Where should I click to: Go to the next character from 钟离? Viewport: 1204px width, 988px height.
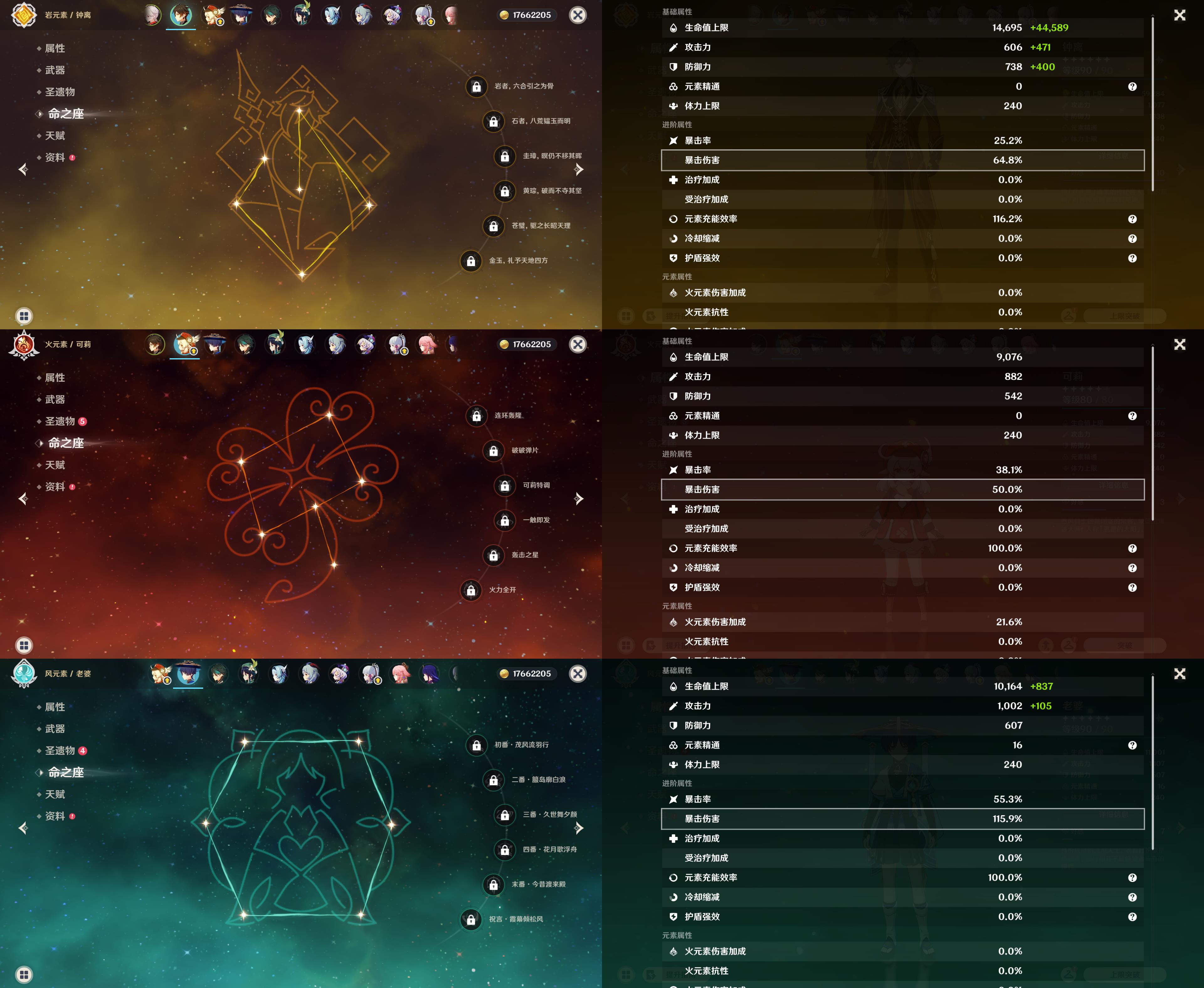coord(579,169)
